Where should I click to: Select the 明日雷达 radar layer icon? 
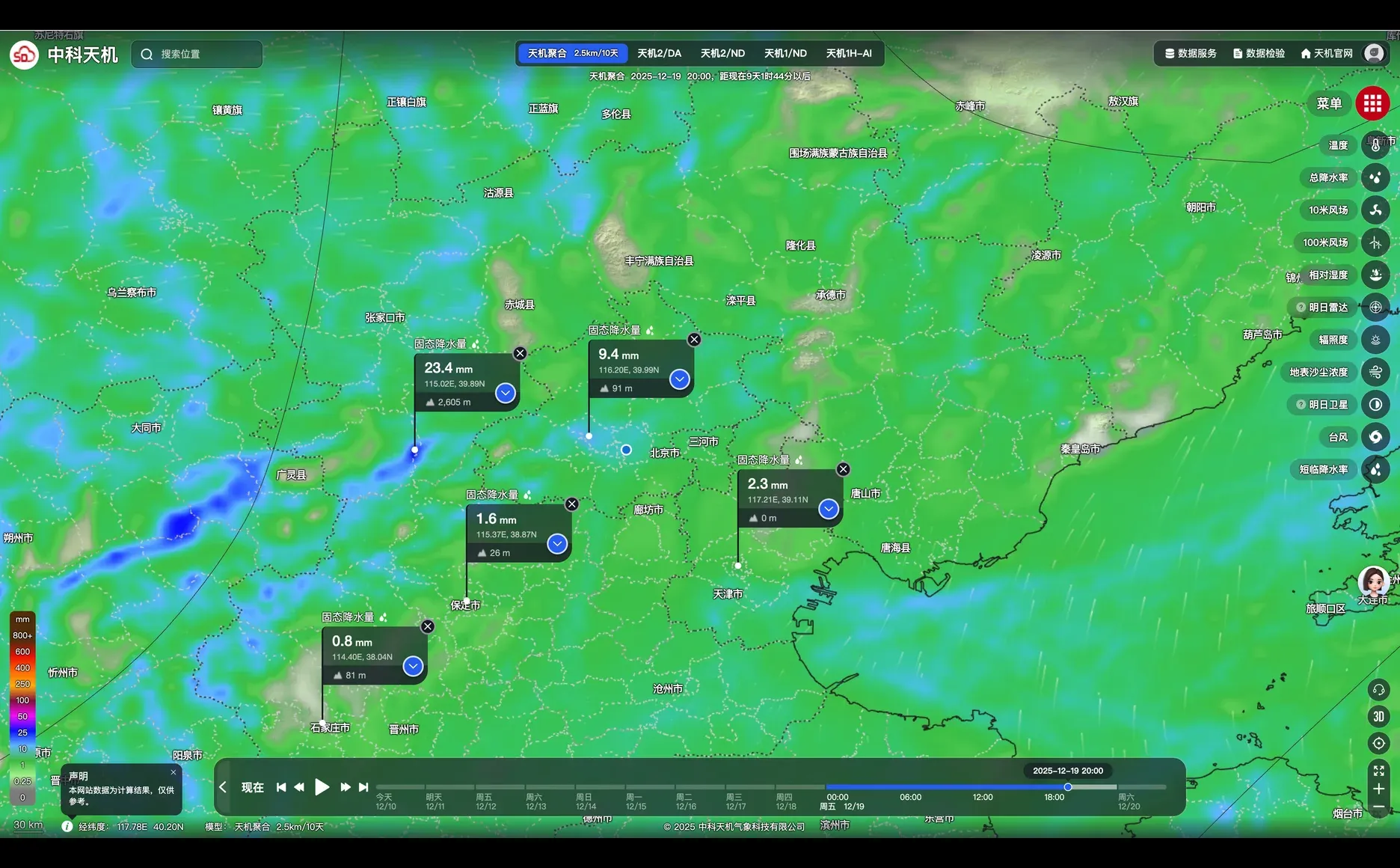coord(1375,308)
